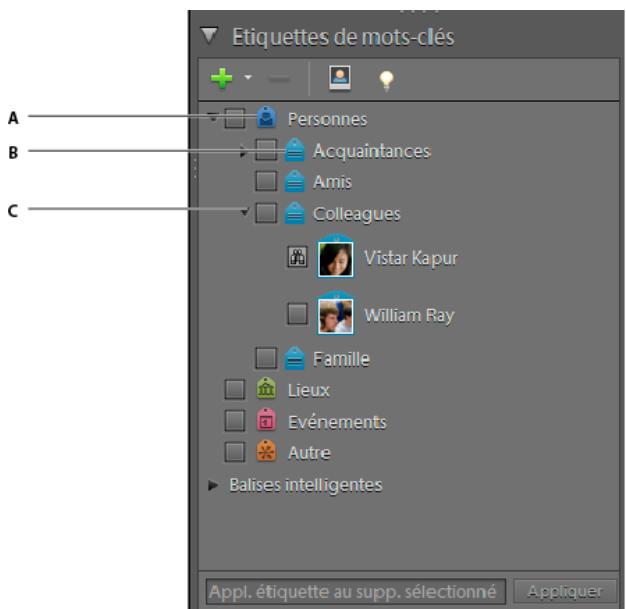Select the Amis label

point(333,182)
